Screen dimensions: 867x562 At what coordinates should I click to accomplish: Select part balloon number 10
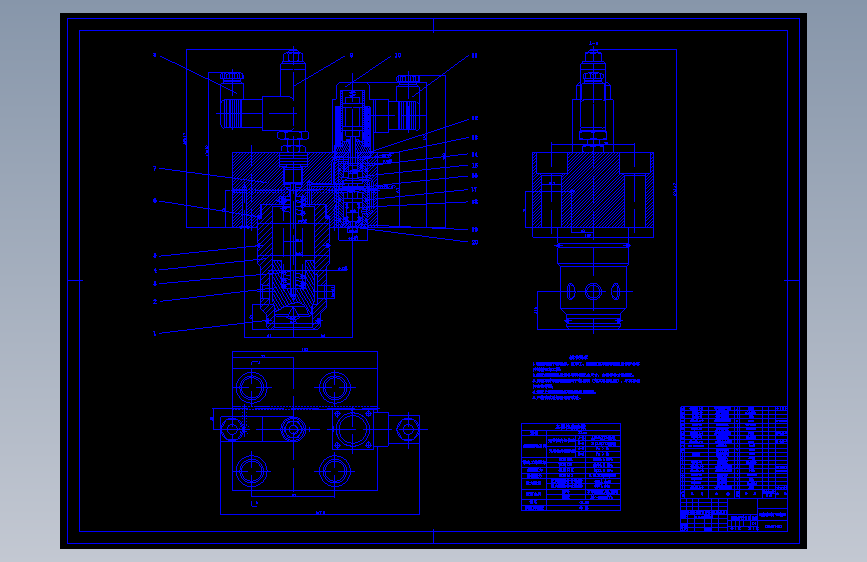[398, 56]
